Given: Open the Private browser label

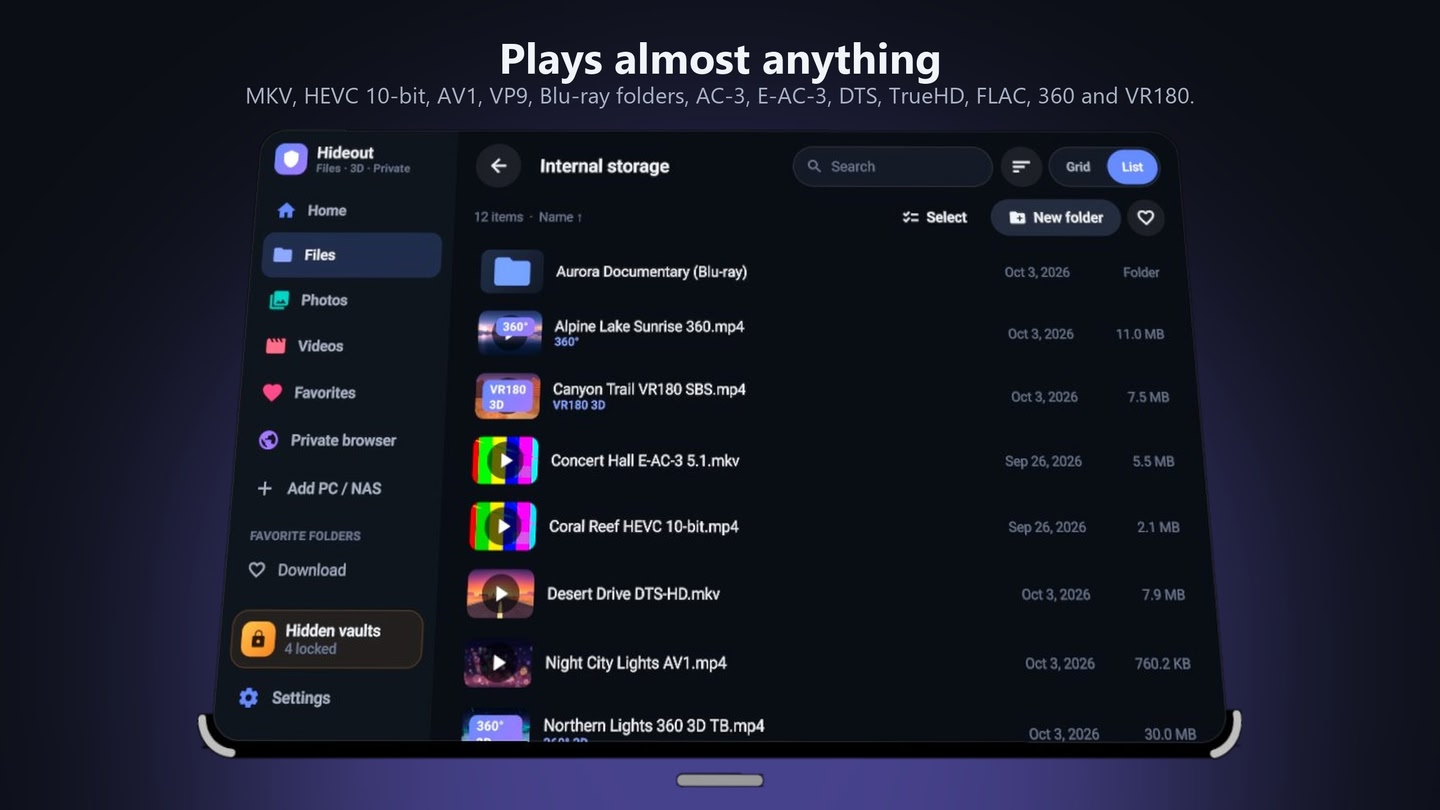Looking at the screenshot, I should pos(343,440).
